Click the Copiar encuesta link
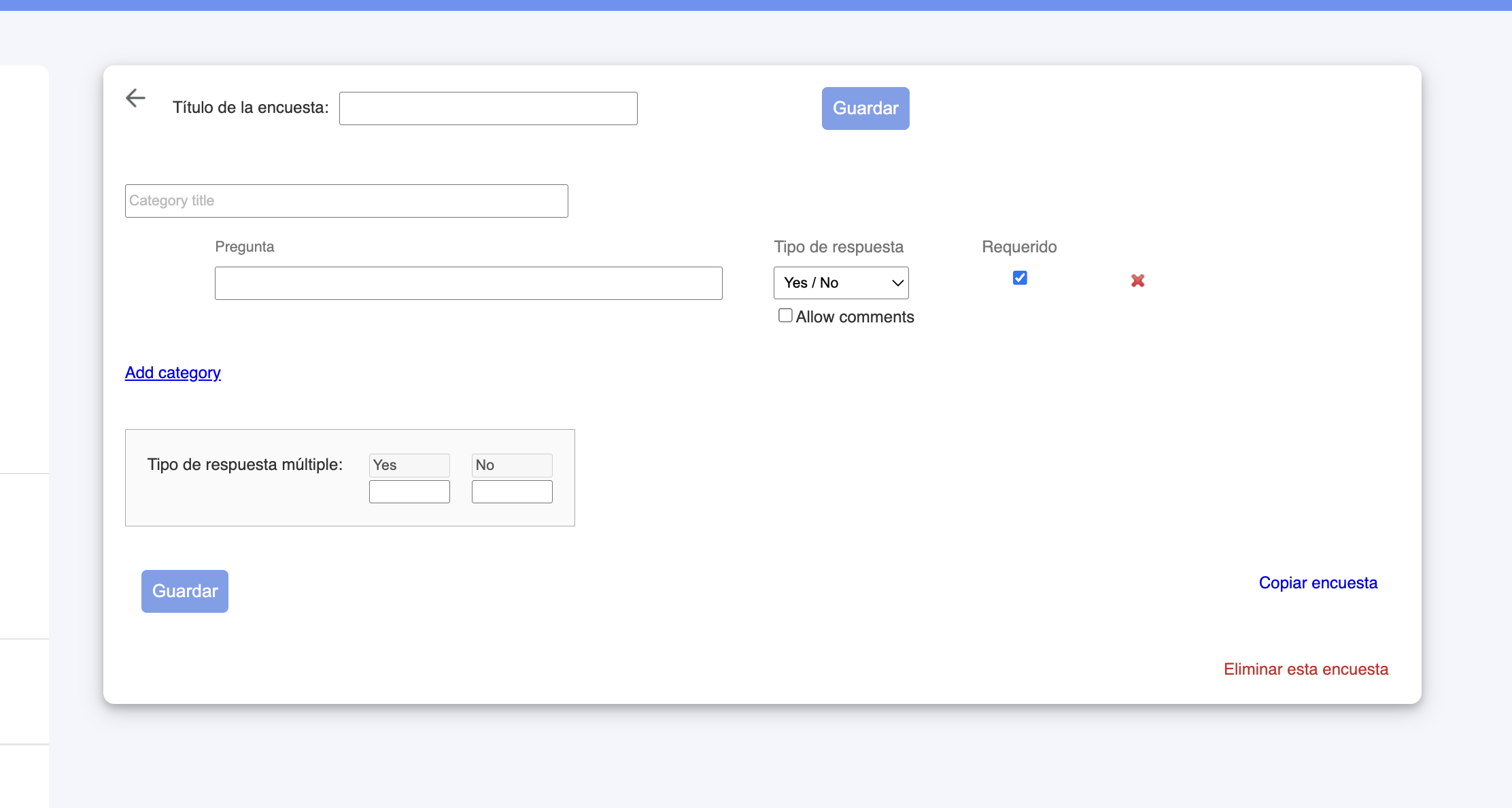The height and width of the screenshot is (808, 1512). click(1318, 583)
